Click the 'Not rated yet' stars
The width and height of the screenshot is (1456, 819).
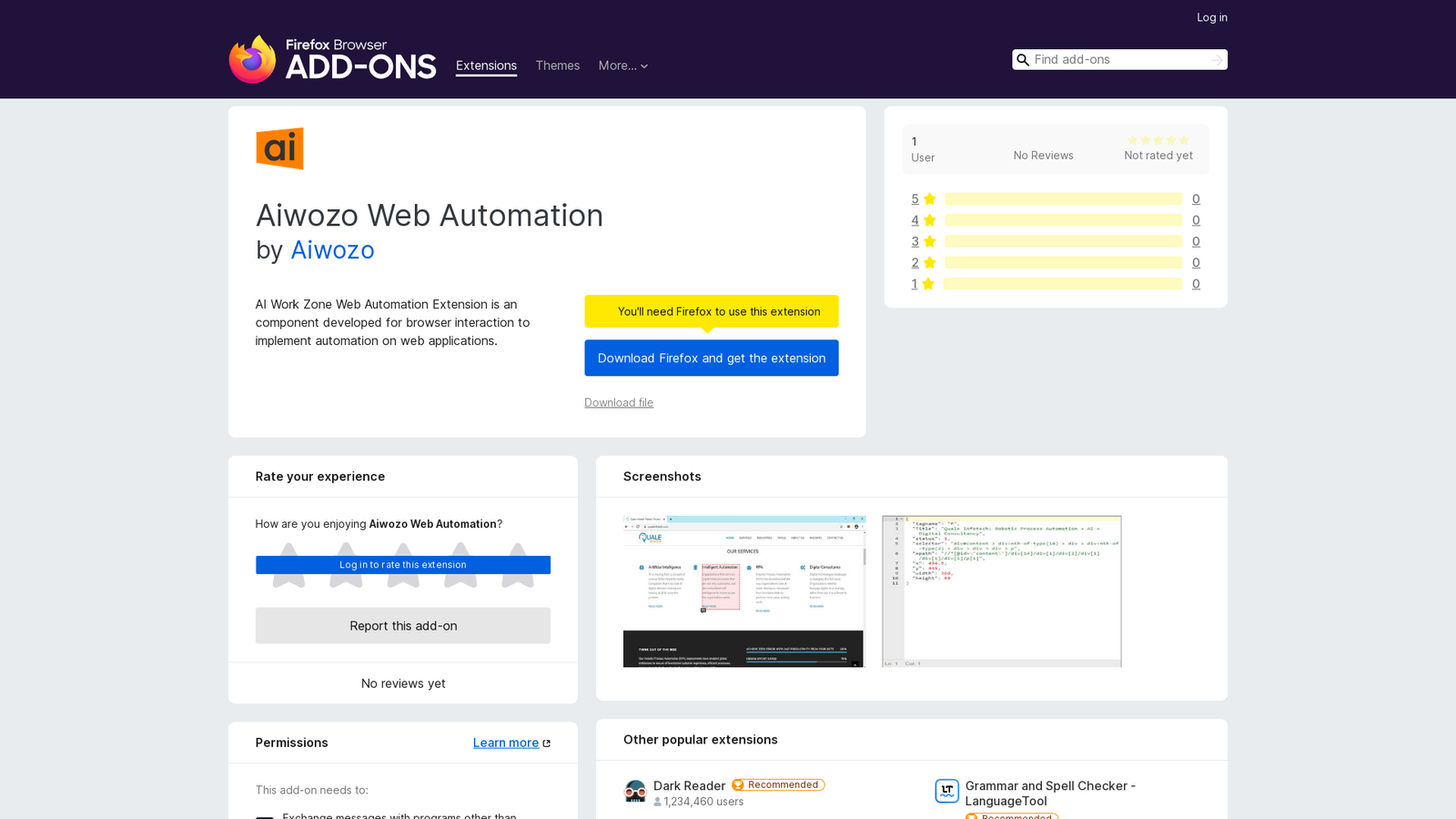(1158, 140)
